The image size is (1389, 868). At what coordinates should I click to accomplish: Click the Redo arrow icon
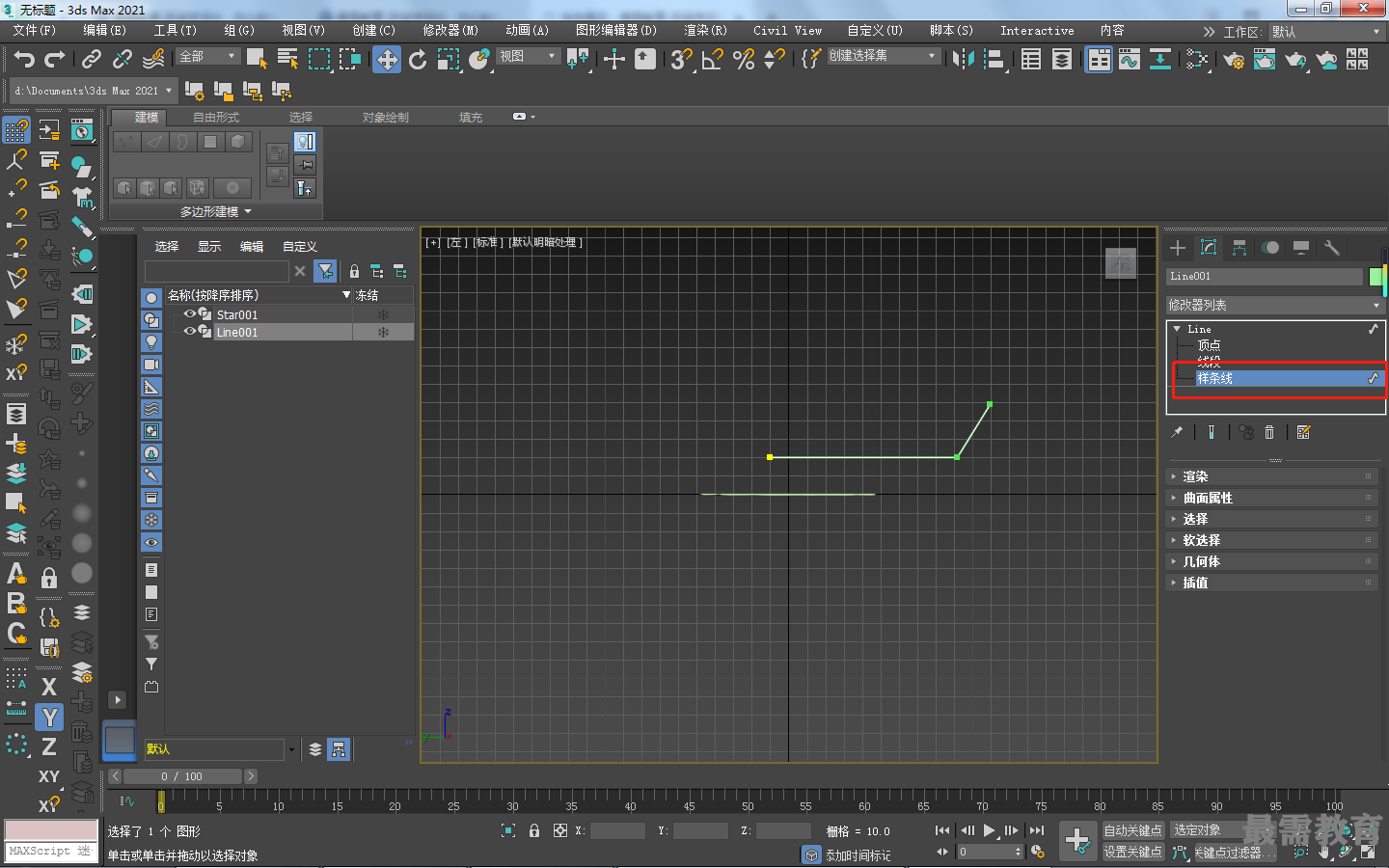[x=55, y=60]
